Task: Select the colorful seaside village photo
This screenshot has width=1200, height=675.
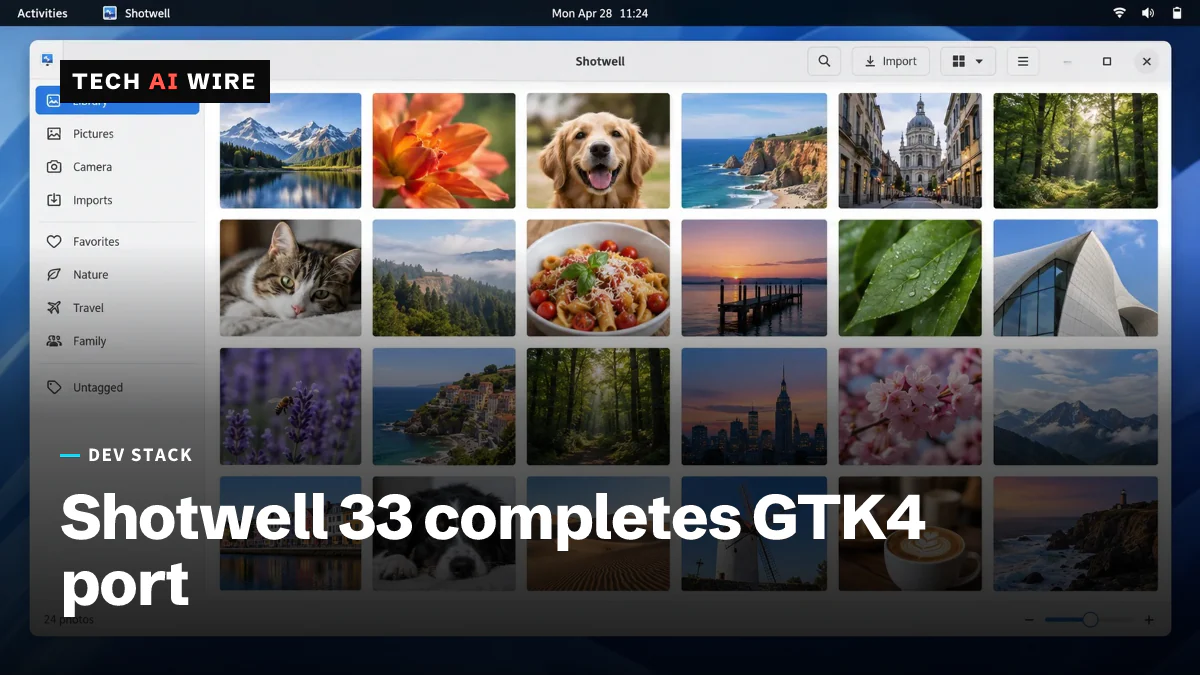Action: click(444, 406)
